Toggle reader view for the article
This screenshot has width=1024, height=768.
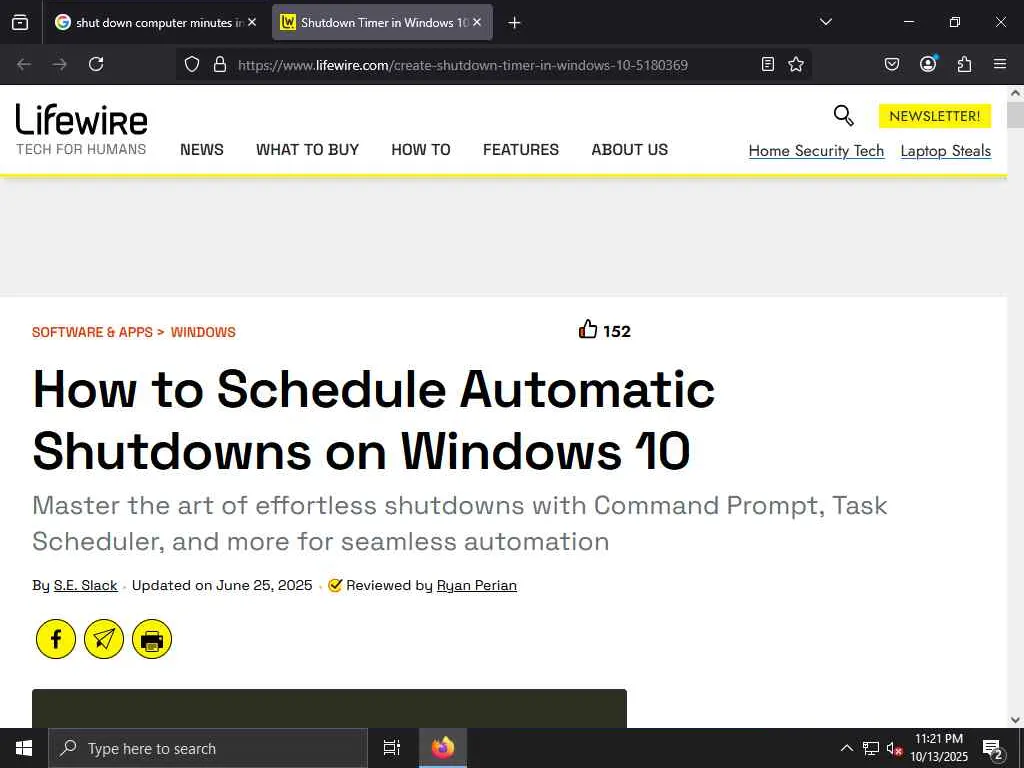pos(768,64)
